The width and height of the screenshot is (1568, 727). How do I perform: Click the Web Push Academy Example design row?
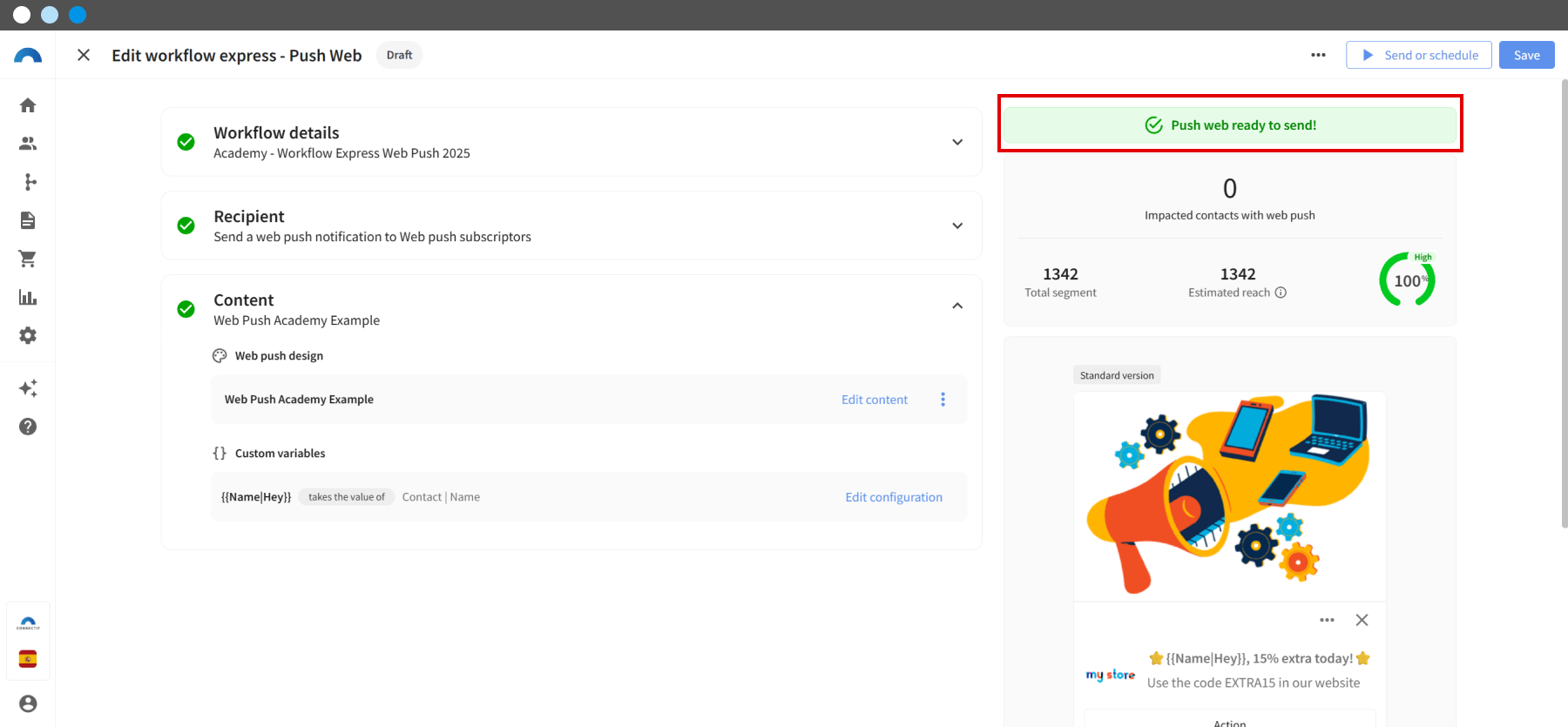click(589, 400)
